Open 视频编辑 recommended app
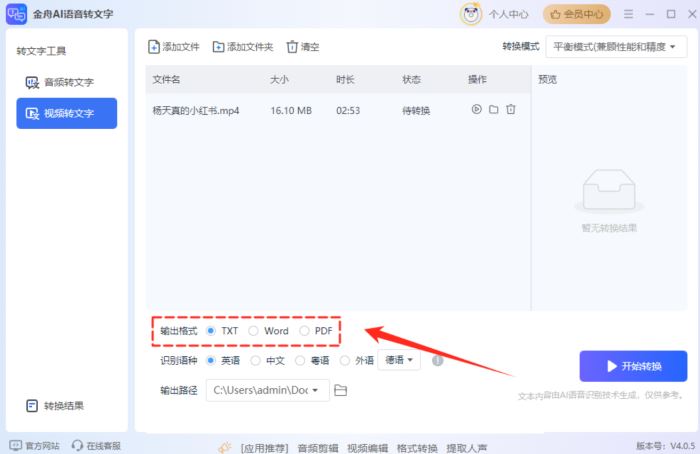700x454 pixels. tap(367, 448)
